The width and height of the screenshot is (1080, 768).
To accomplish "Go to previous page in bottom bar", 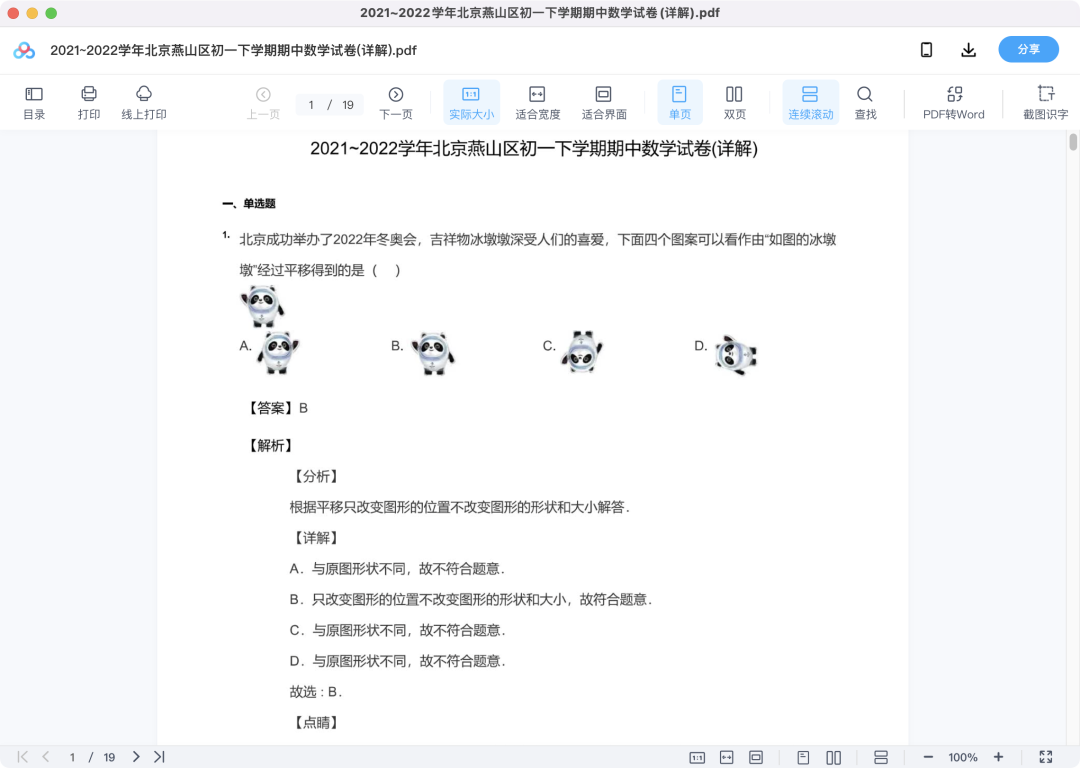I will click(x=45, y=757).
